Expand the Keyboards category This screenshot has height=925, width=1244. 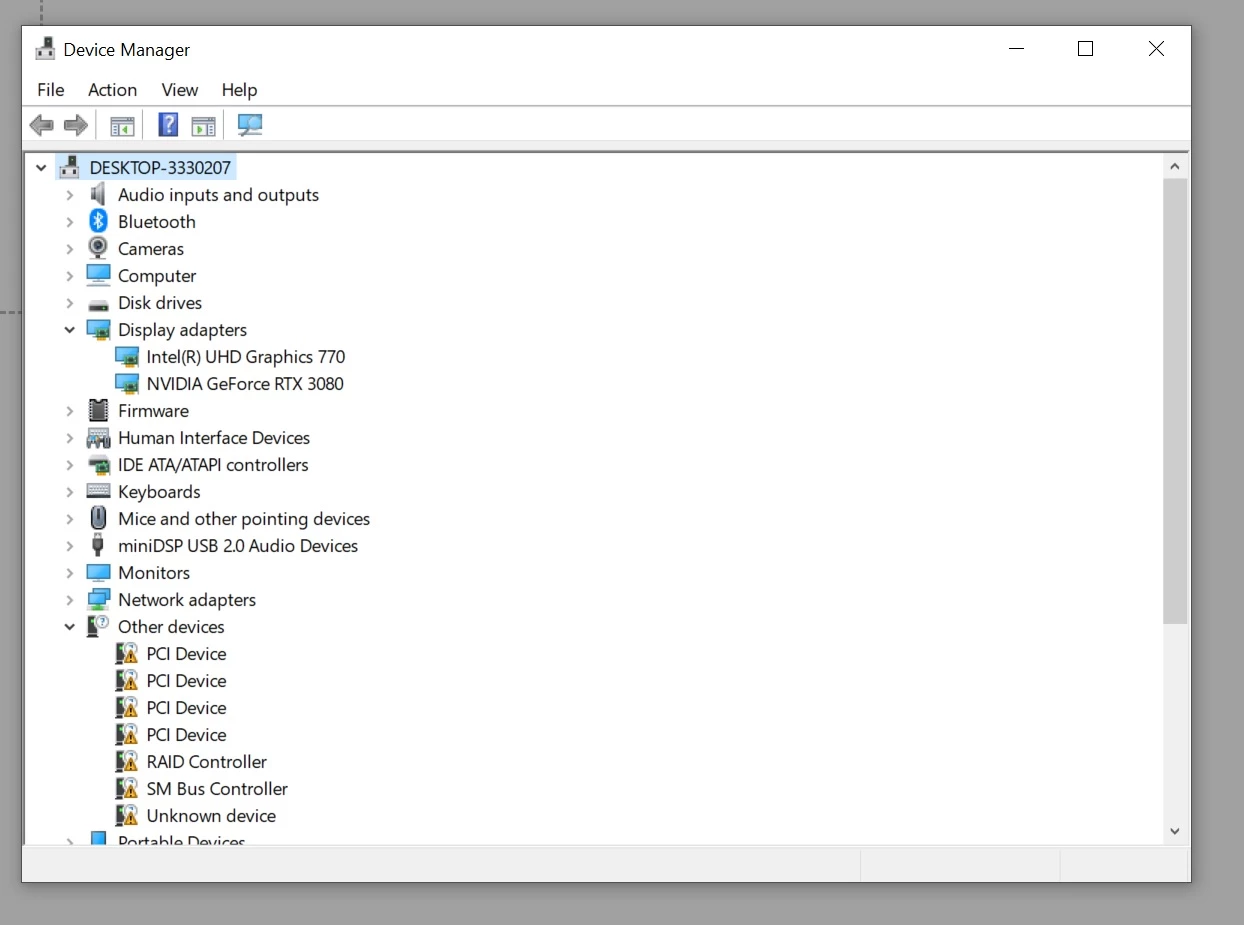(x=70, y=492)
